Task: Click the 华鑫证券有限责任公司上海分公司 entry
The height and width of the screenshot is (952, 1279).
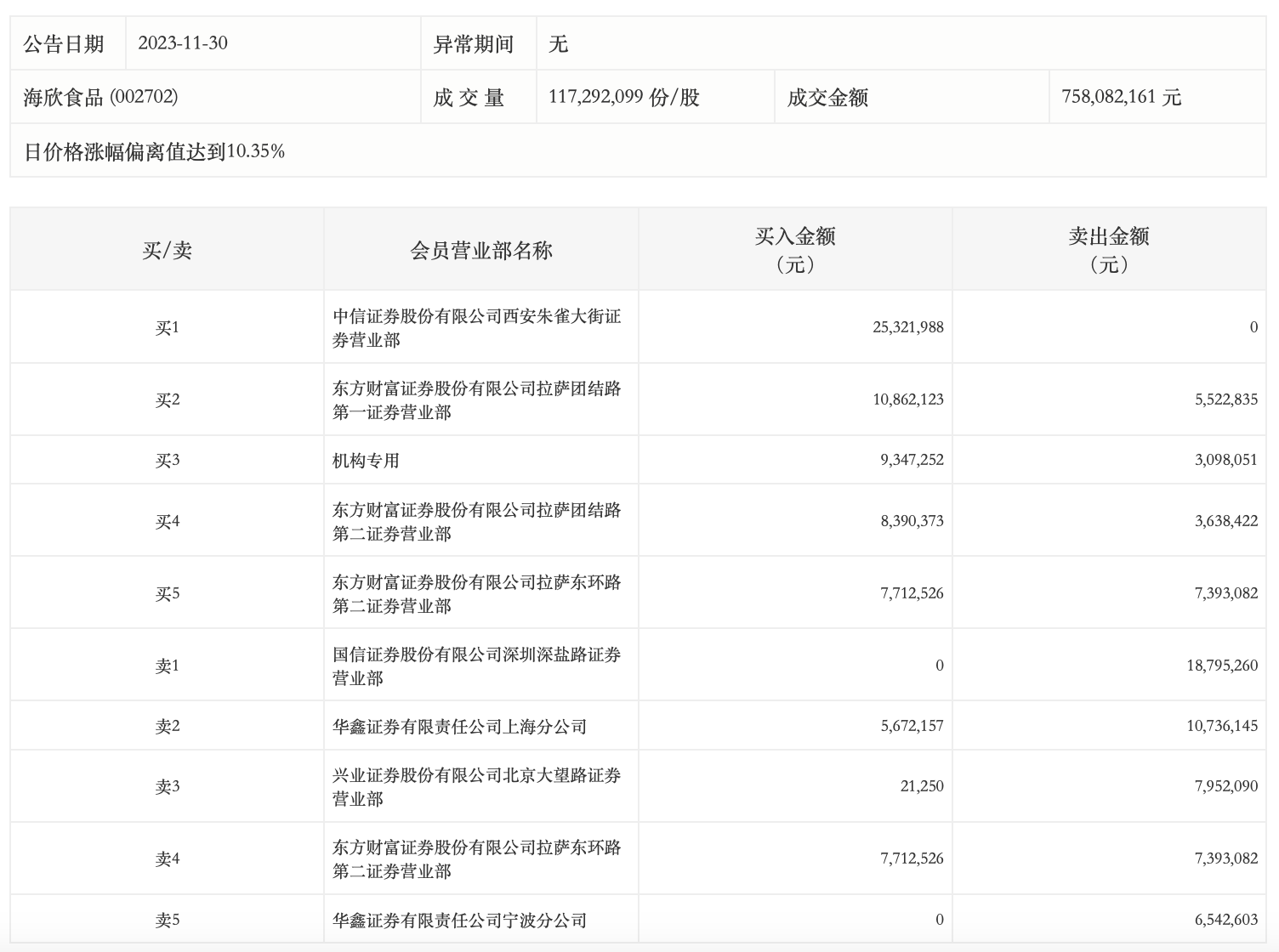Action: tap(459, 726)
